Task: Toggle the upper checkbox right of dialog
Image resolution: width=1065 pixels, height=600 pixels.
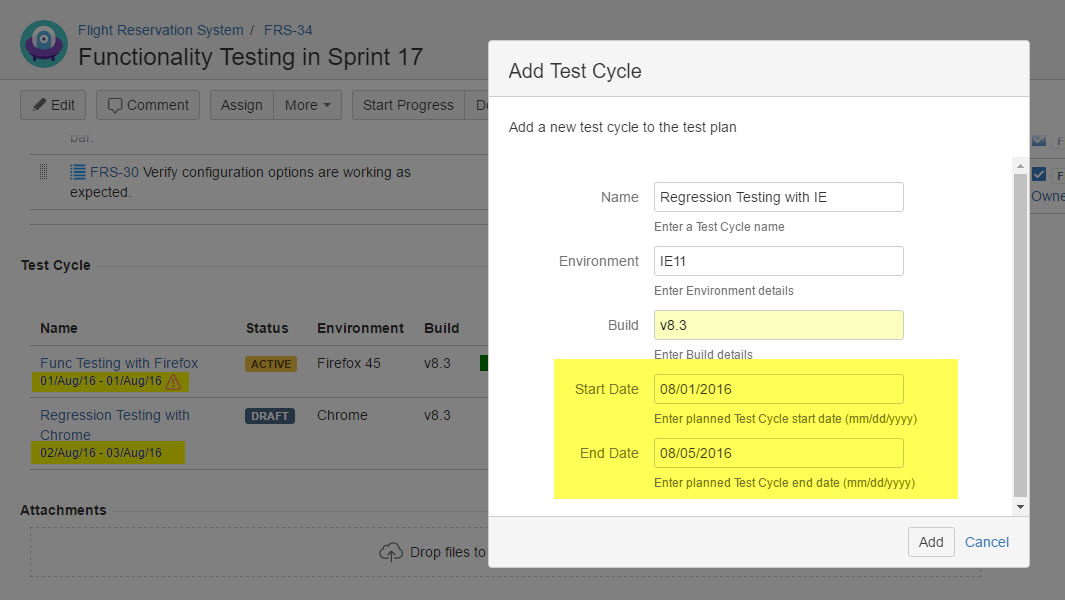Action: coord(1039,141)
